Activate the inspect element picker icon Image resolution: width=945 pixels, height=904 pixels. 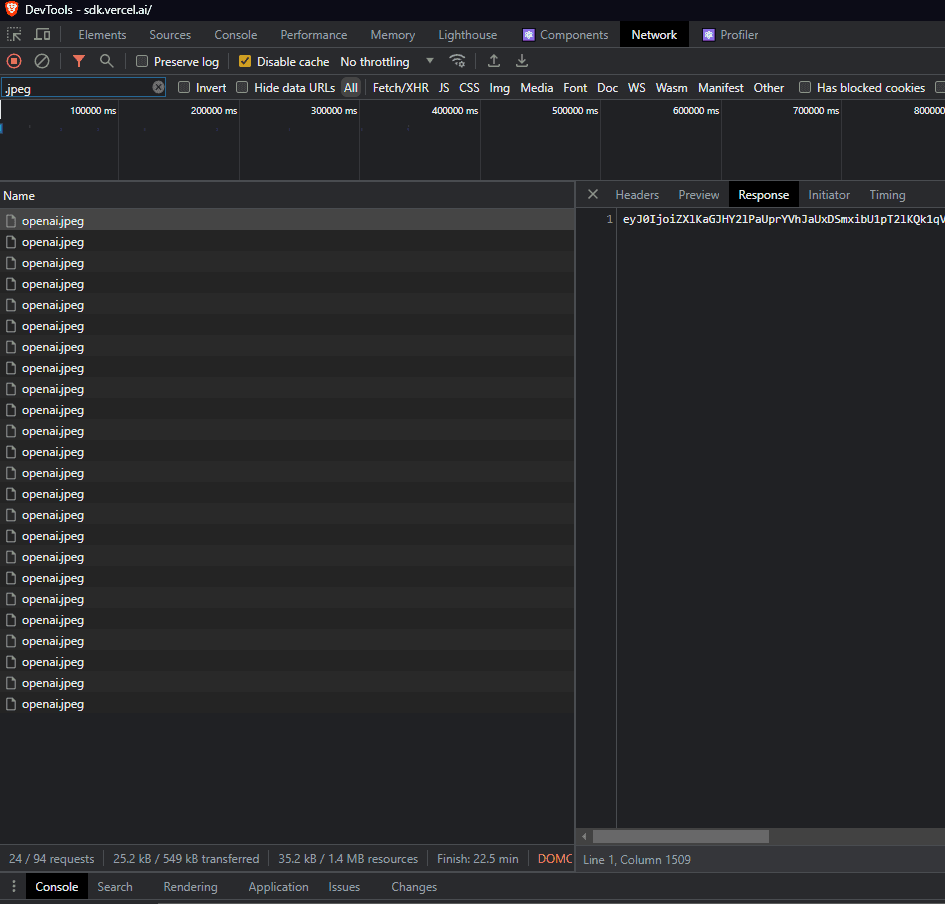click(14, 35)
